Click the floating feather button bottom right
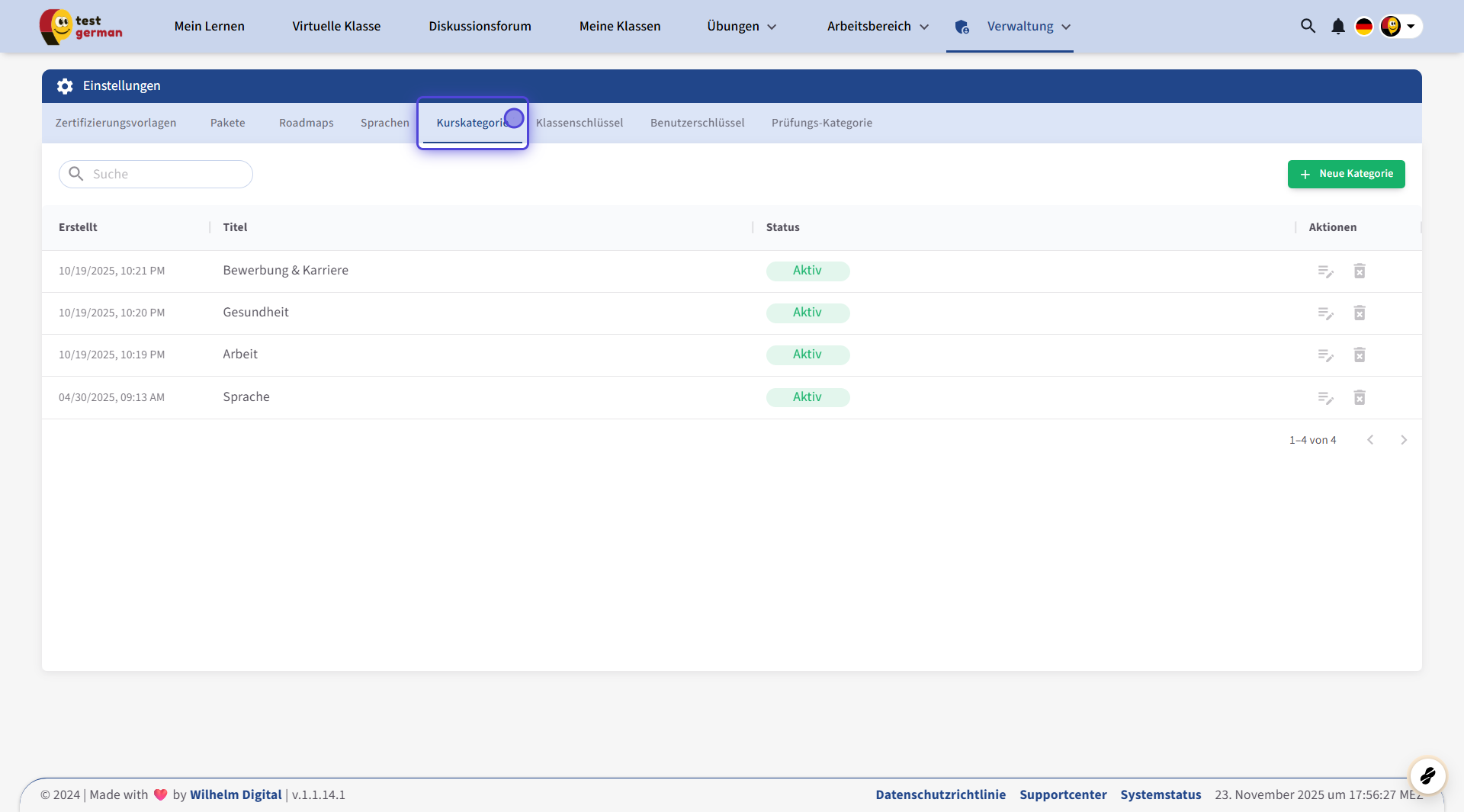The height and width of the screenshot is (812, 1464). click(1427, 776)
